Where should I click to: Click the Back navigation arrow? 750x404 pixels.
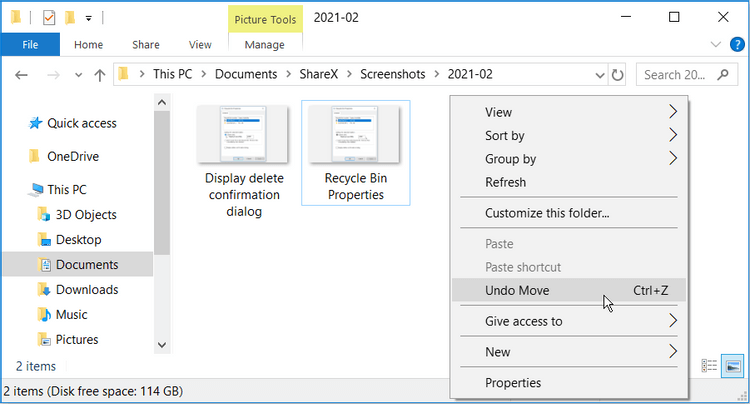coord(22,75)
